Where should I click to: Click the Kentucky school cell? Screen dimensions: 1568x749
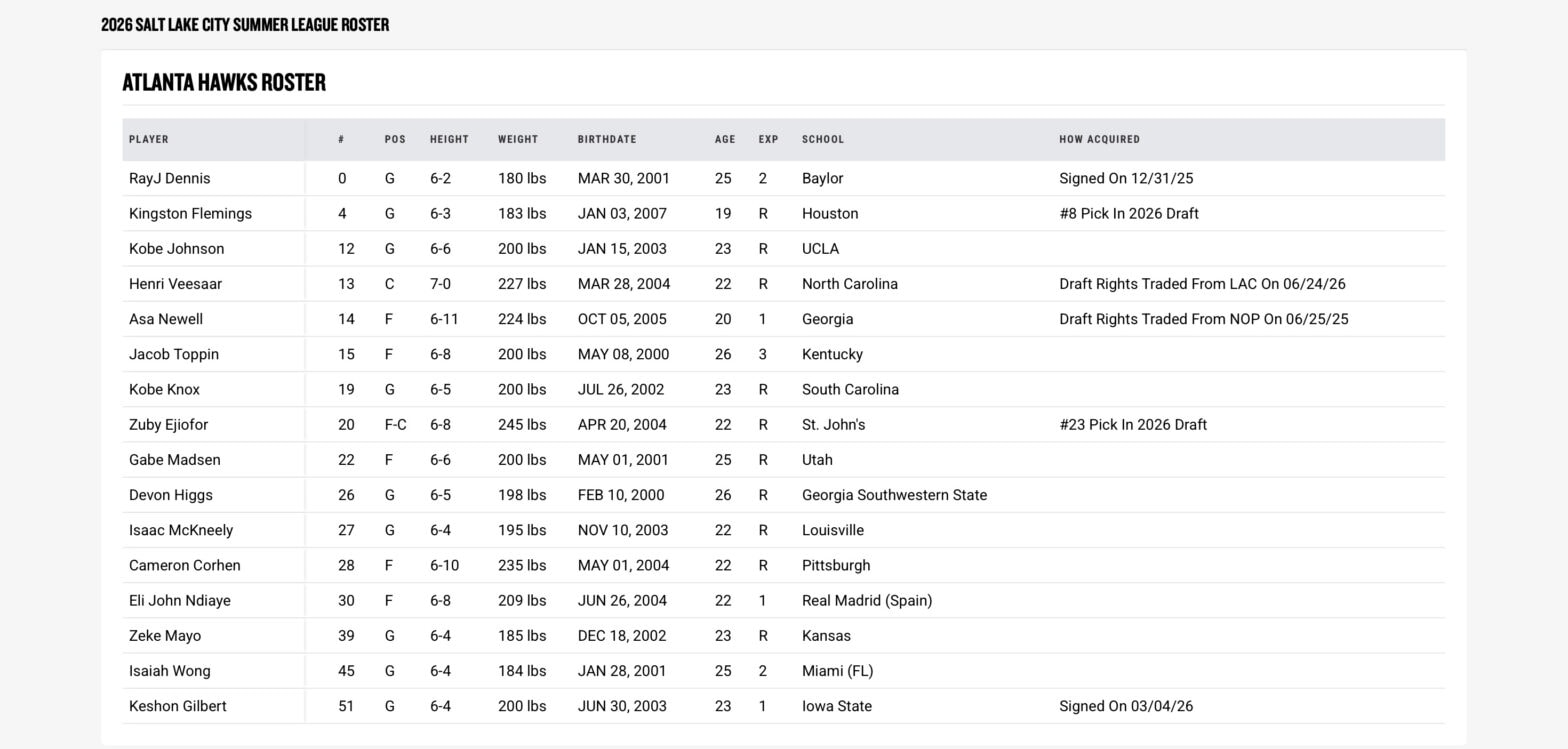click(x=832, y=354)
